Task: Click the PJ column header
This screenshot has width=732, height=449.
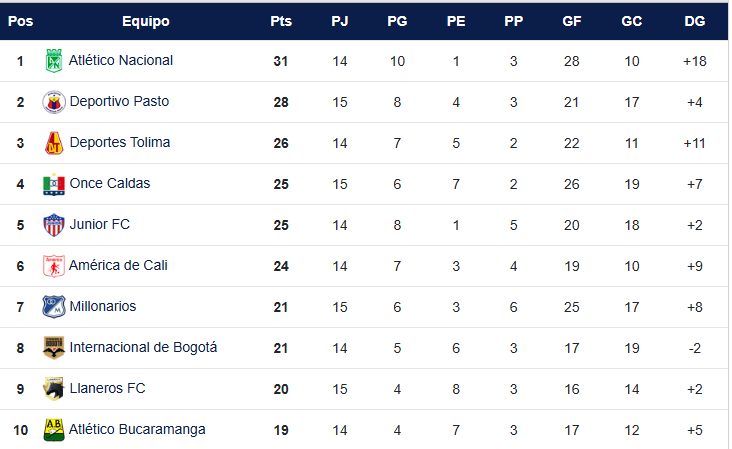Action: [x=340, y=21]
